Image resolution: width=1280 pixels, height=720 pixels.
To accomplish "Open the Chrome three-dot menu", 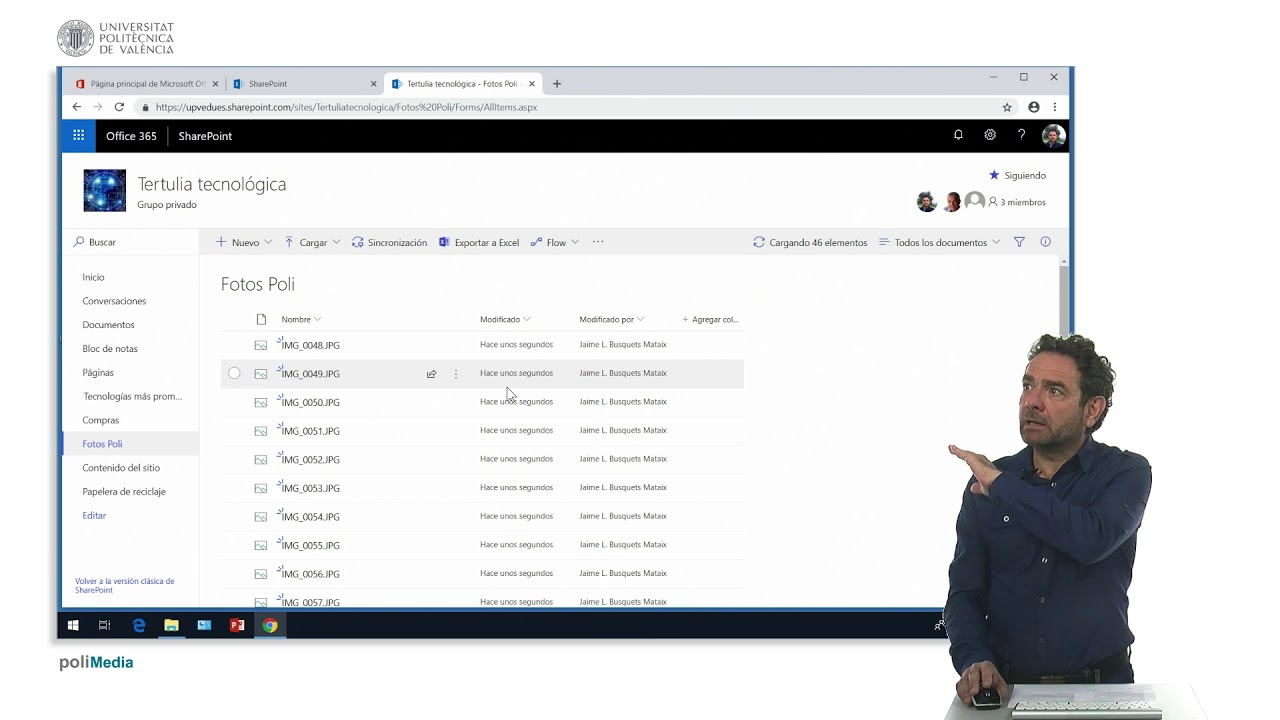I will (1054, 107).
